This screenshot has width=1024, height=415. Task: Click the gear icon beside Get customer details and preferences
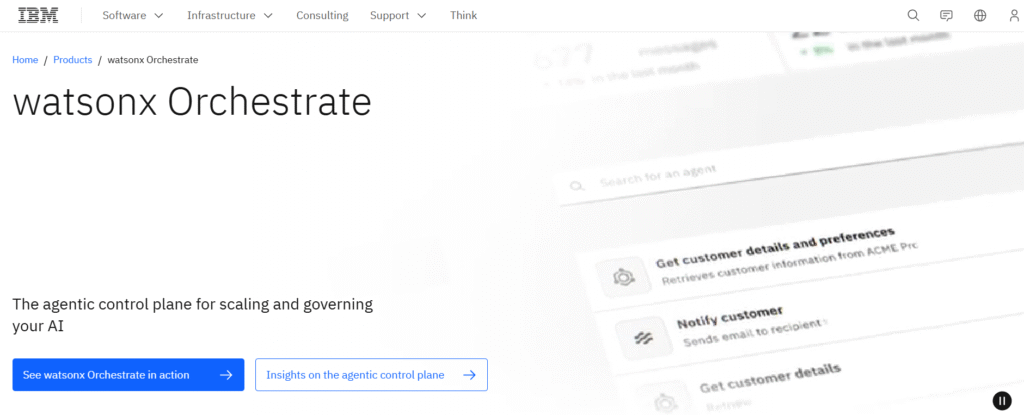(624, 276)
